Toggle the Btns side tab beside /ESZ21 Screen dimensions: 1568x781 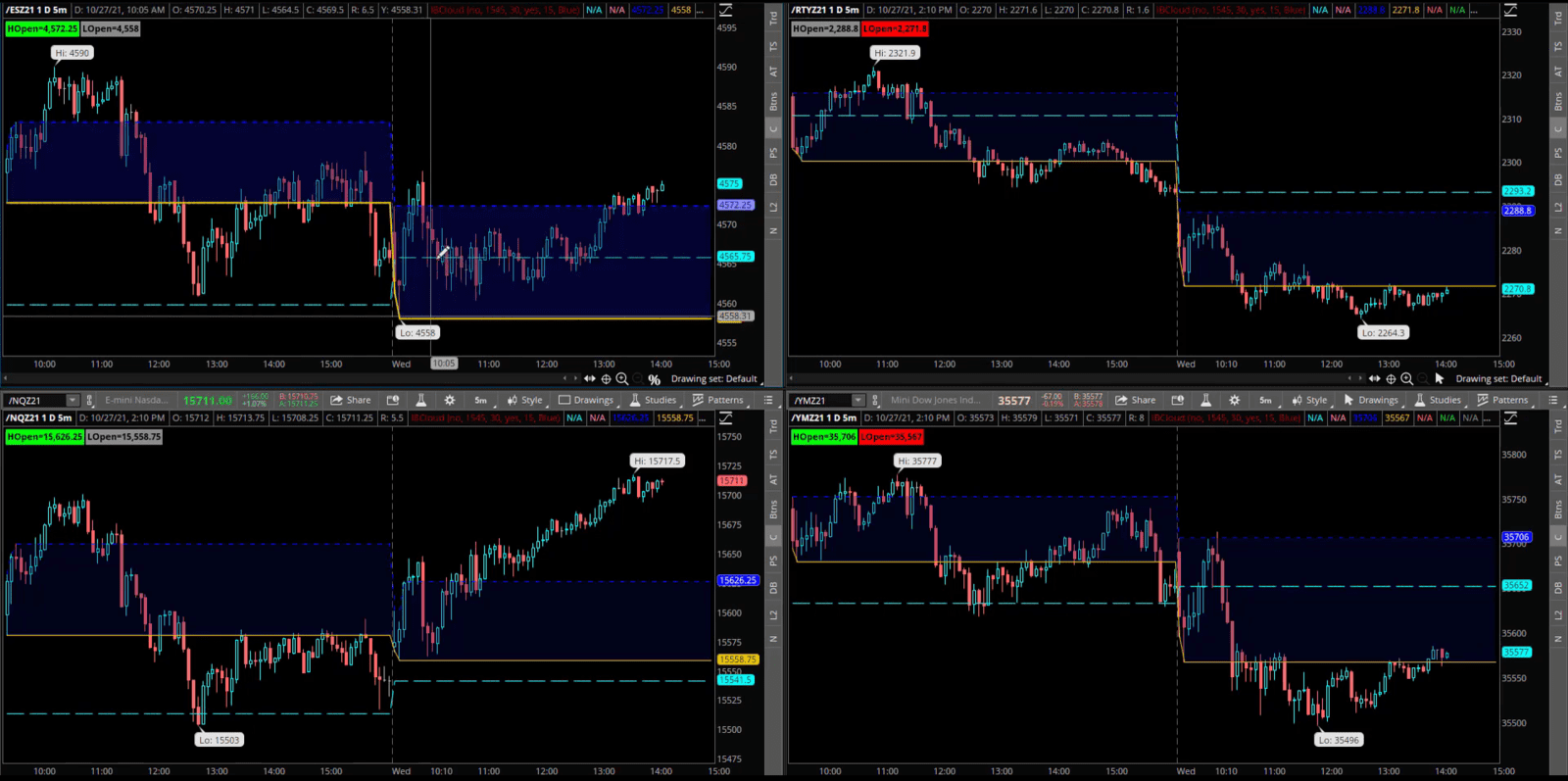click(x=773, y=102)
